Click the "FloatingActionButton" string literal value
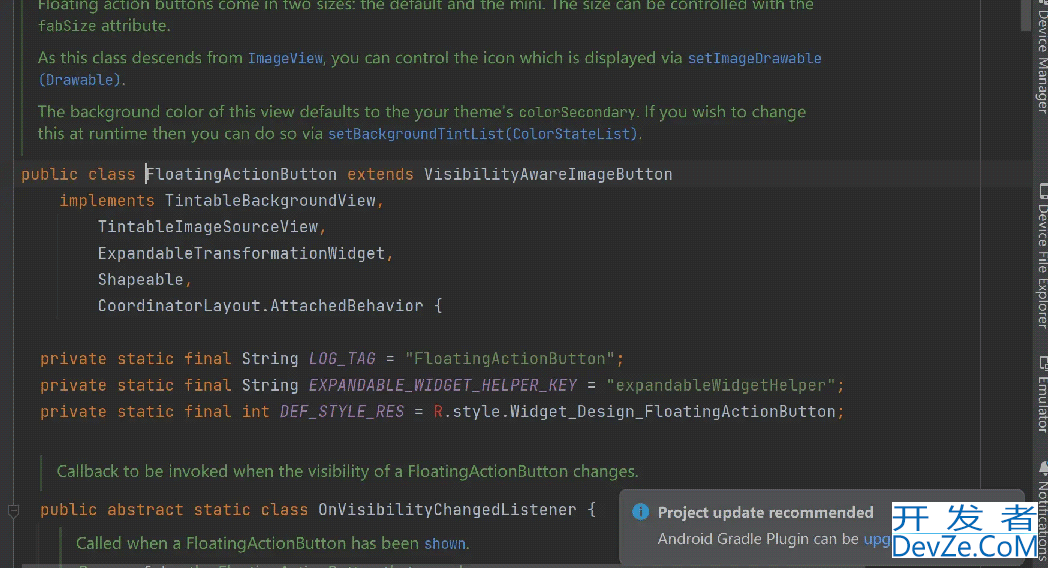The image size is (1048, 568). (x=509, y=359)
